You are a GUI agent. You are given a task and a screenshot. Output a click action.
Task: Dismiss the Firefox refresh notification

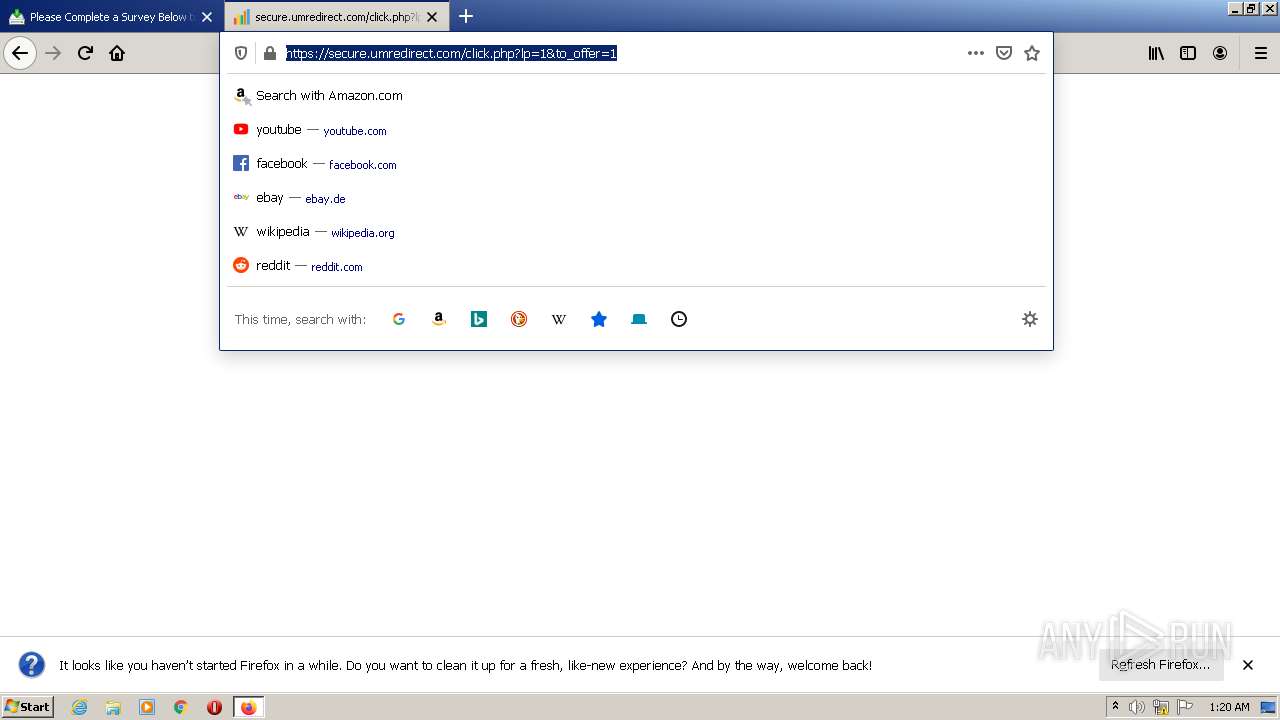point(1248,665)
